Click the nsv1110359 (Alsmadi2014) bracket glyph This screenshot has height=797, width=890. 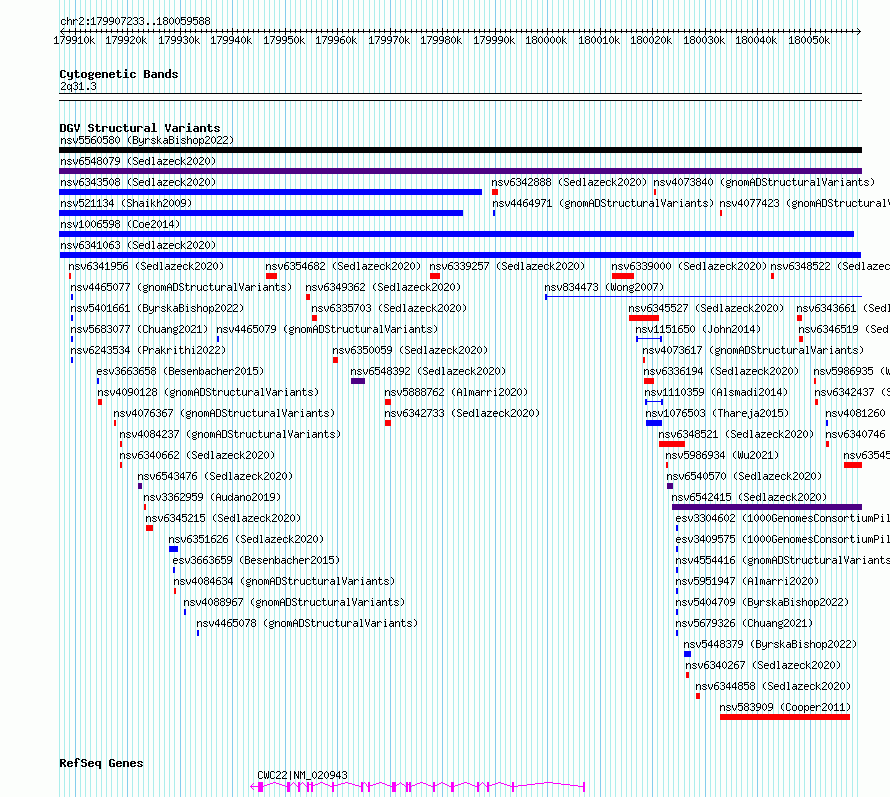coord(654,402)
